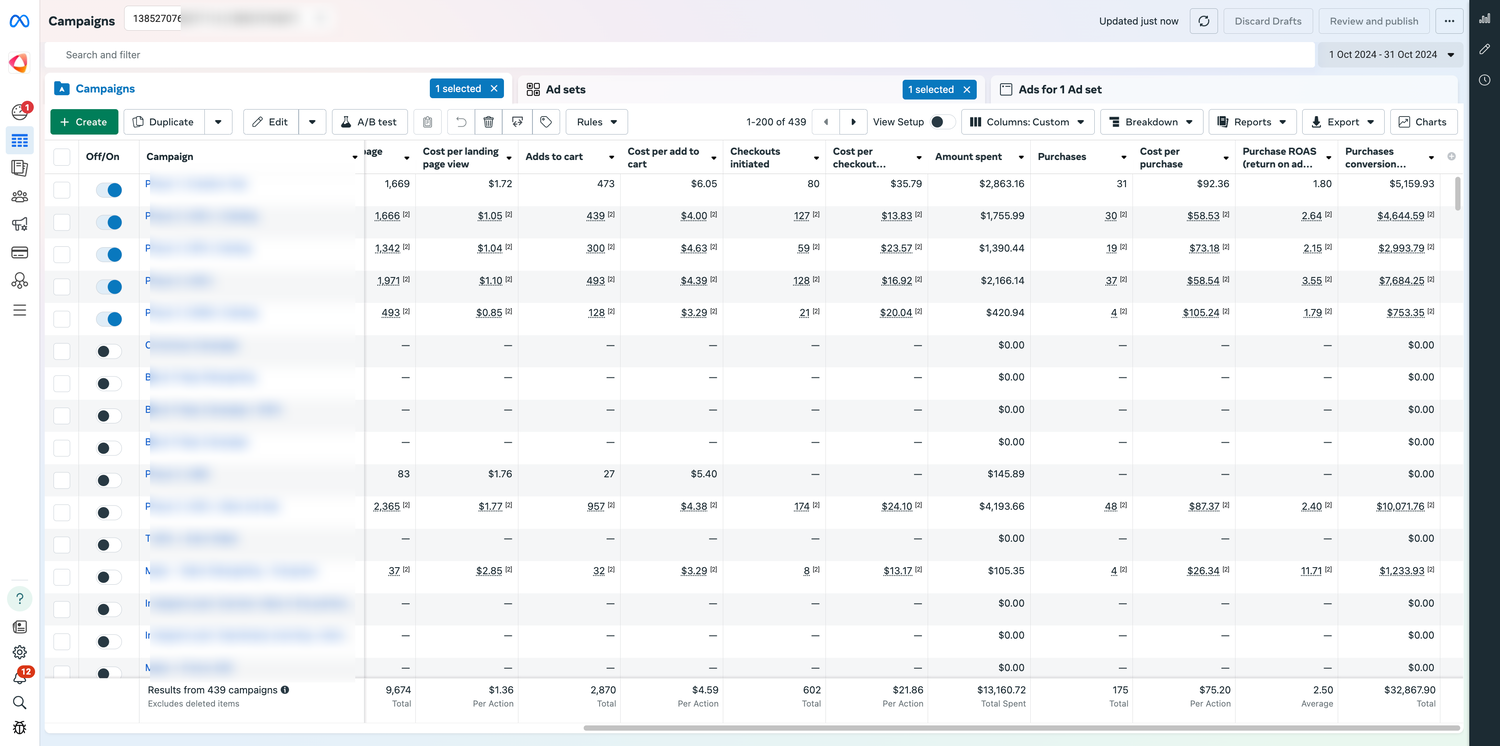Click the plus icon to add a column
The image size is (1500, 746).
pyautogui.click(x=1452, y=156)
